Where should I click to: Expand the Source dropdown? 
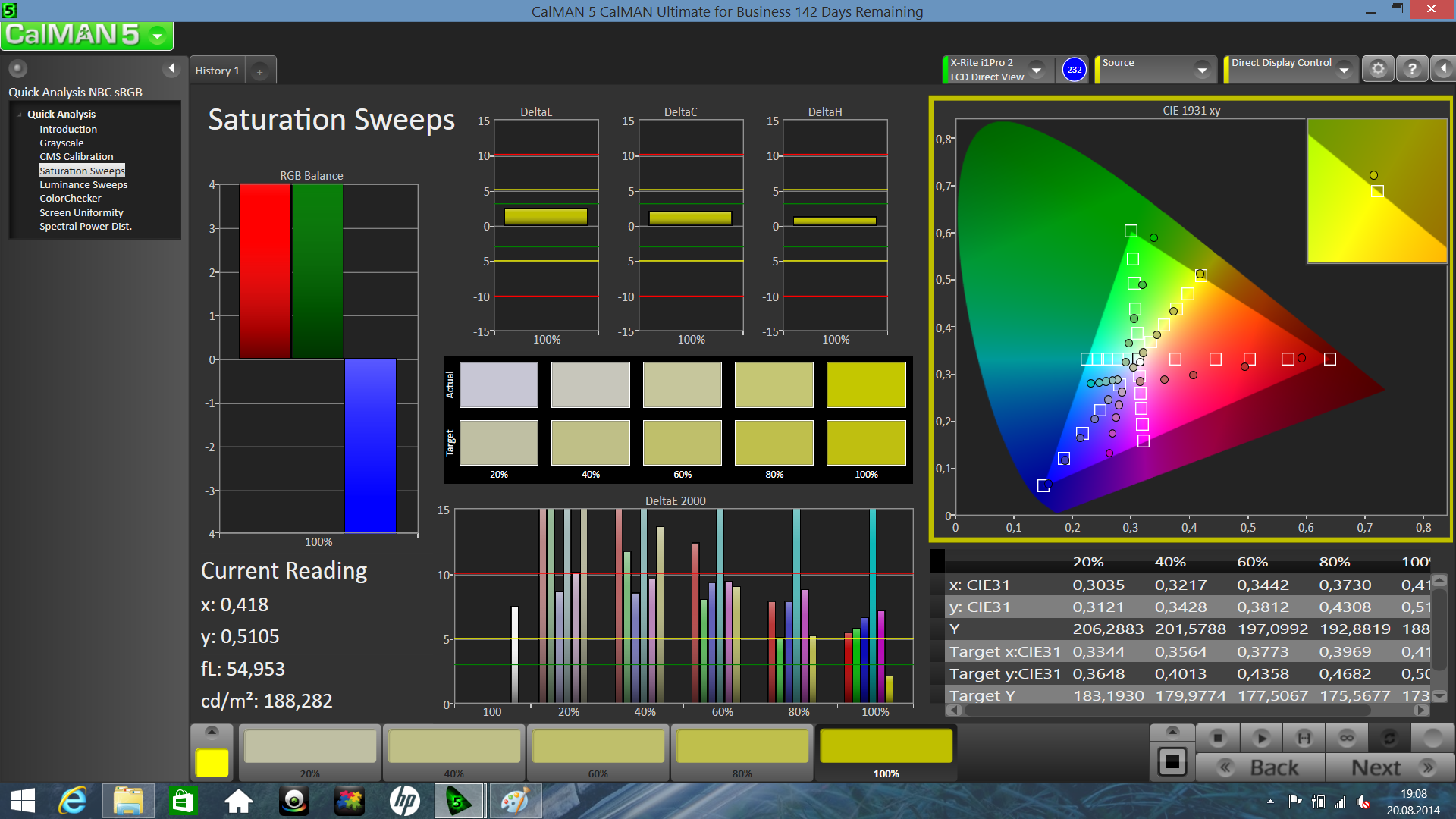(x=1201, y=70)
